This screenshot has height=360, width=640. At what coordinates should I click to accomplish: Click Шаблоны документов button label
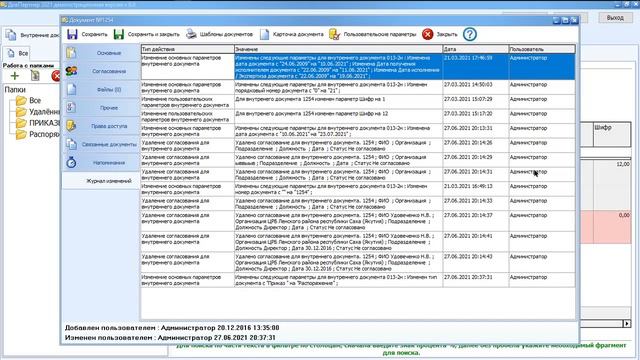pos(226,34)
